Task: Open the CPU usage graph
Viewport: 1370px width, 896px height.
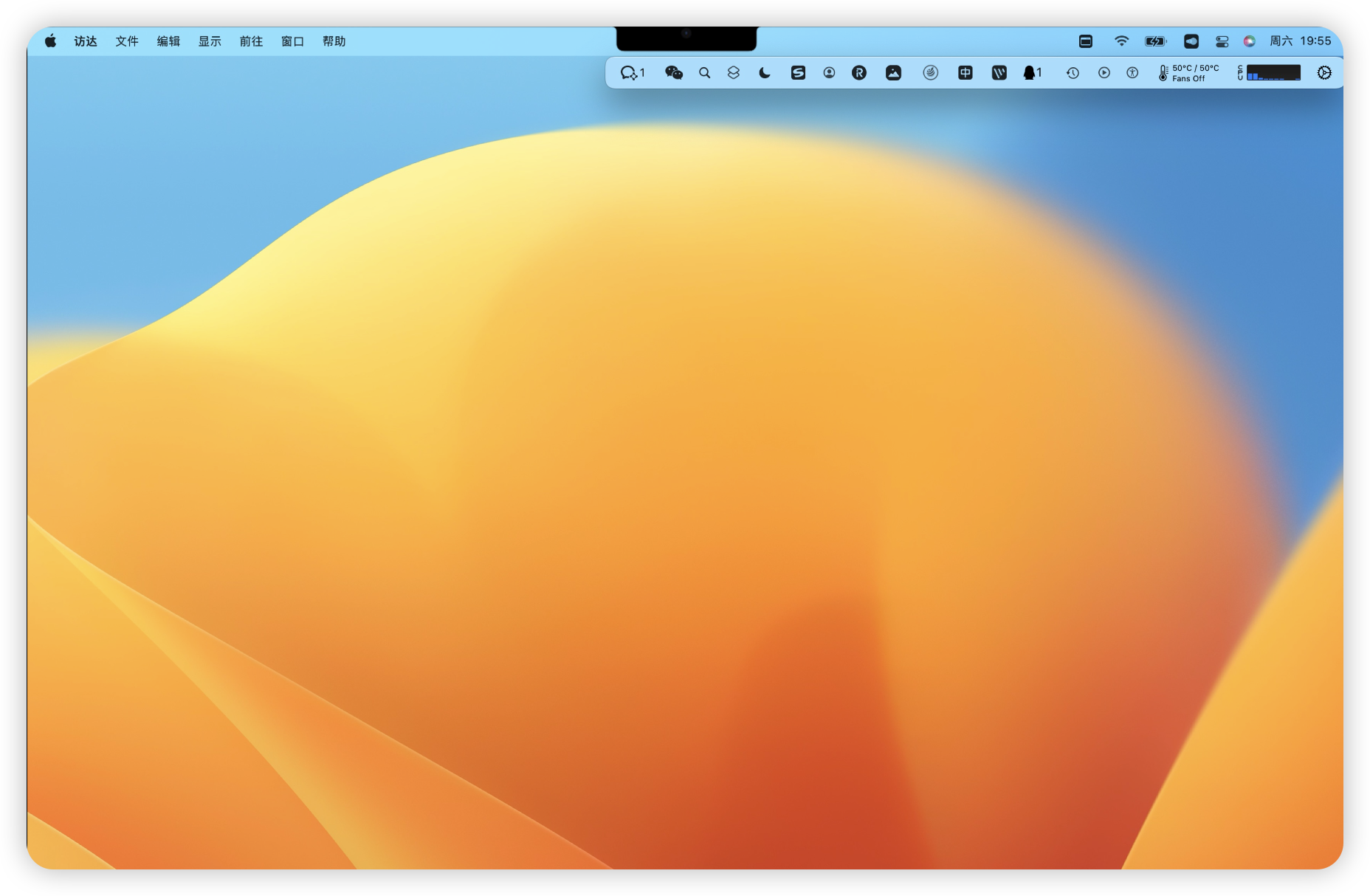Action: tap(1269, 72)
